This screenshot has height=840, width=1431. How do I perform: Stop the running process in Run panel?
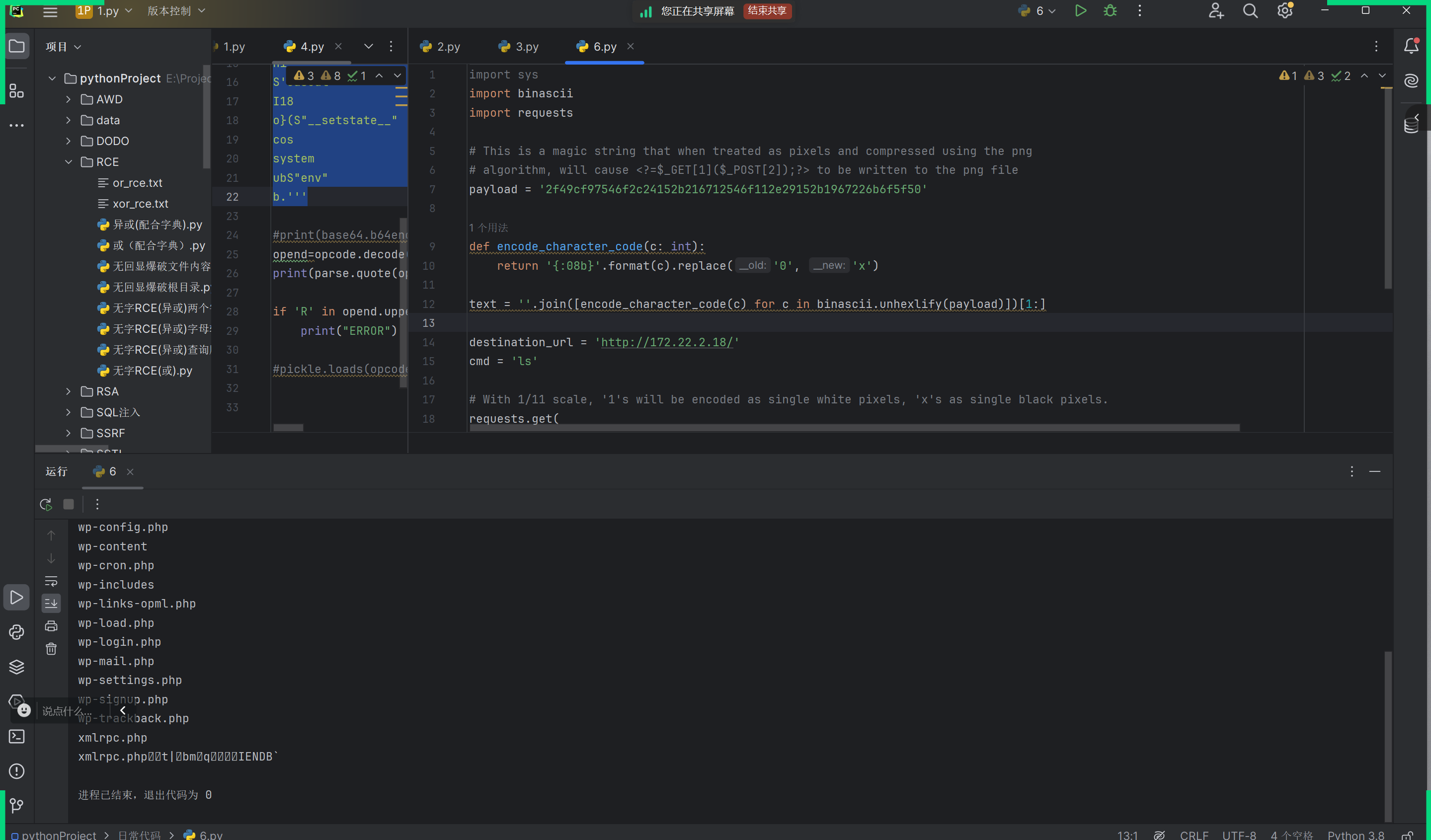[x=68, y=504]
